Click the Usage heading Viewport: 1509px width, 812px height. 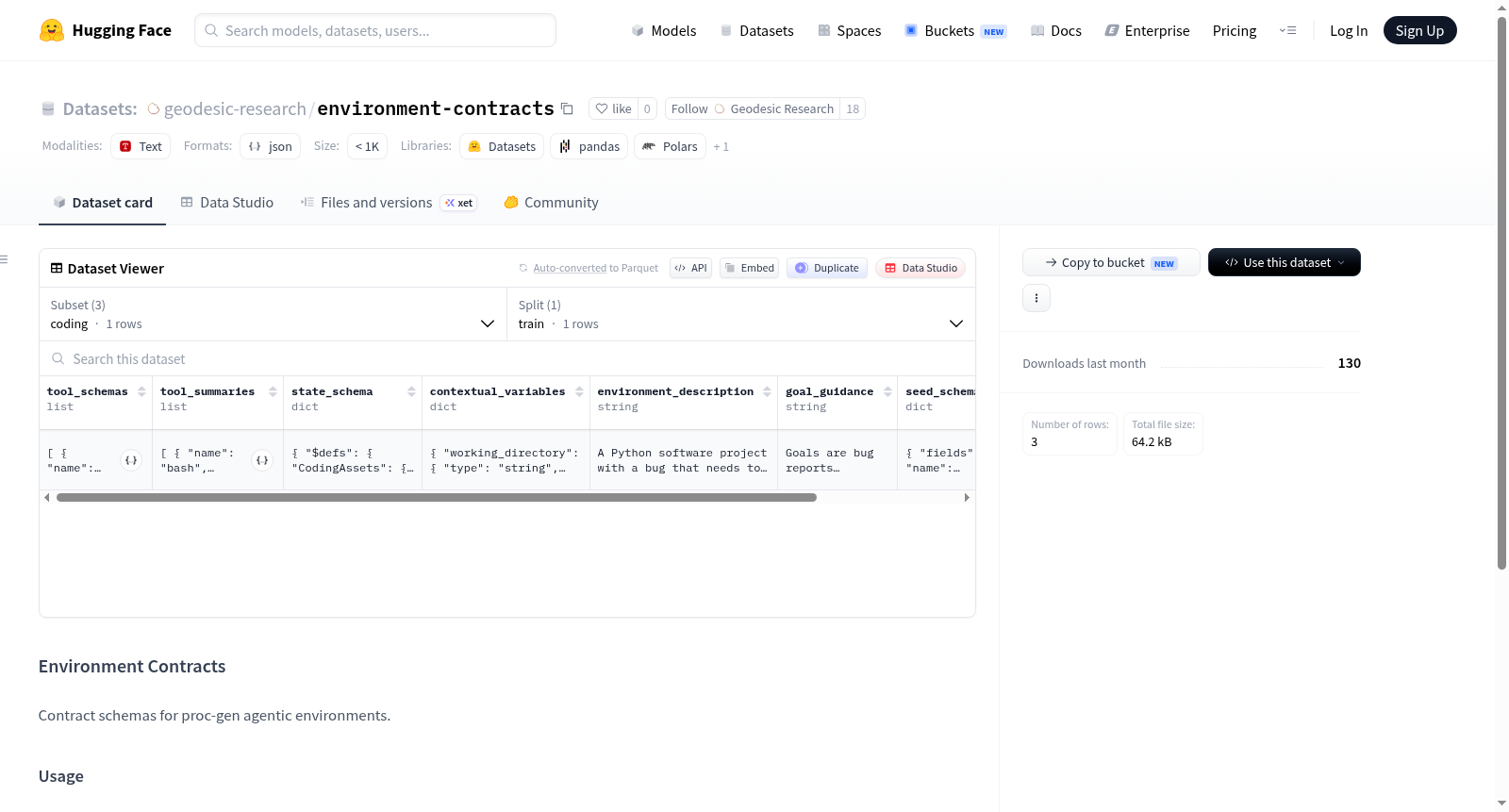[x=61, y=776]
